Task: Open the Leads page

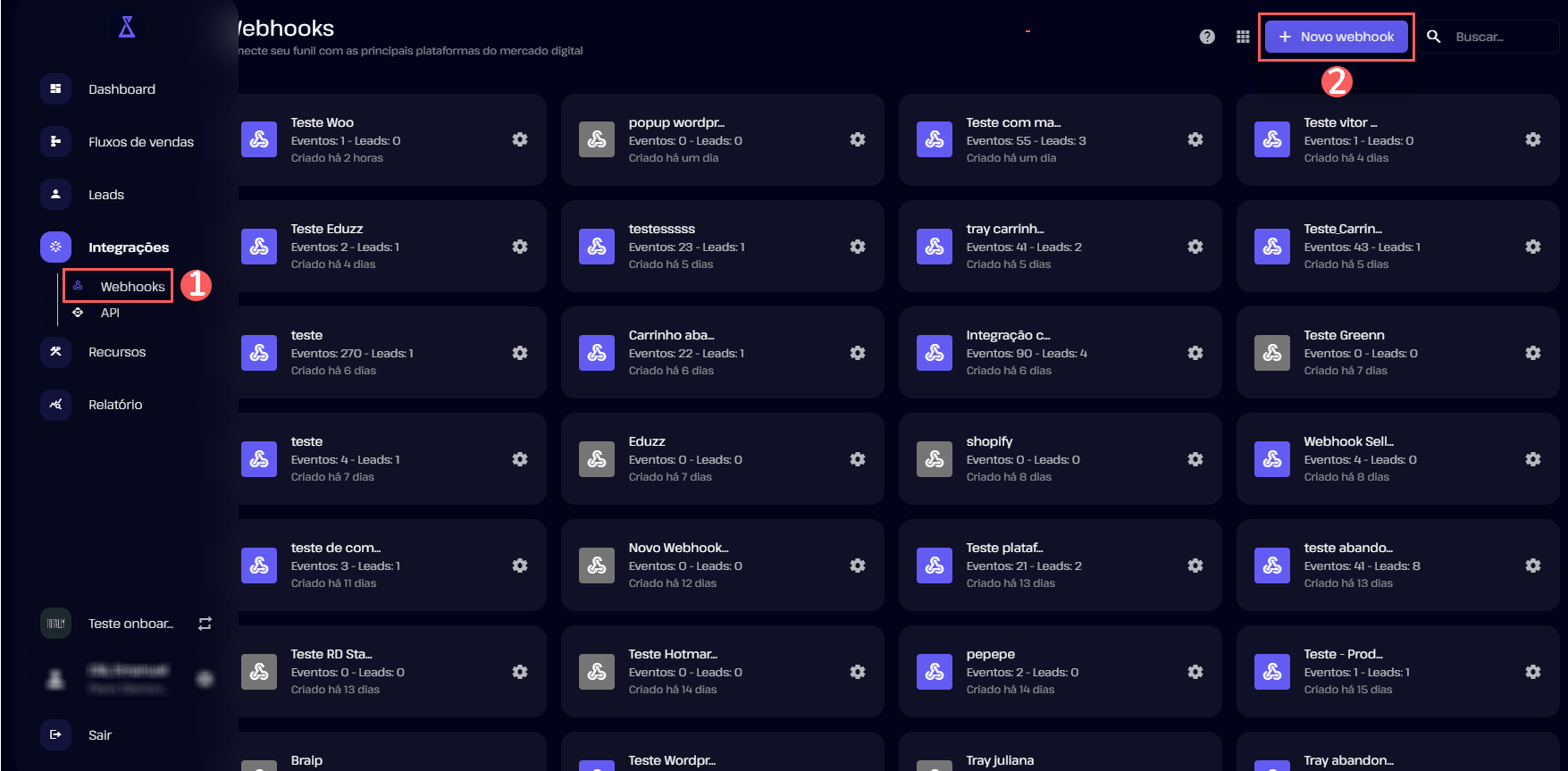Action: 105,195
